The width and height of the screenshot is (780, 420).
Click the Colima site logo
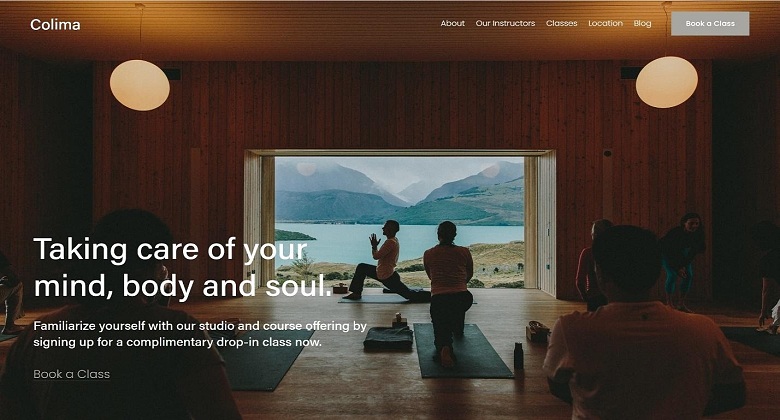point(55,24)
